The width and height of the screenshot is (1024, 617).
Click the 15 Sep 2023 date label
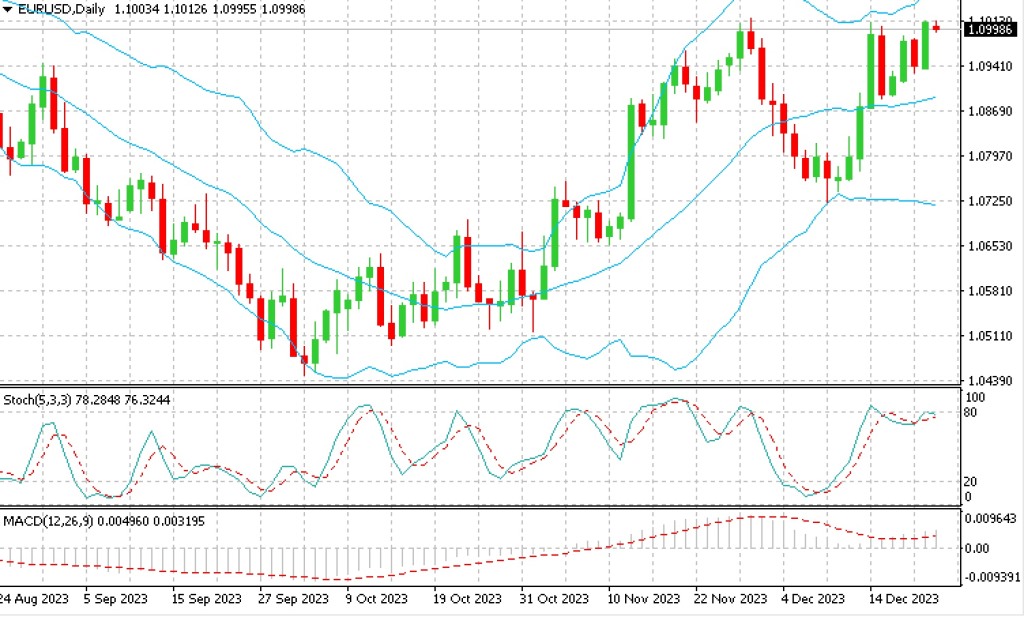(206, 599)
